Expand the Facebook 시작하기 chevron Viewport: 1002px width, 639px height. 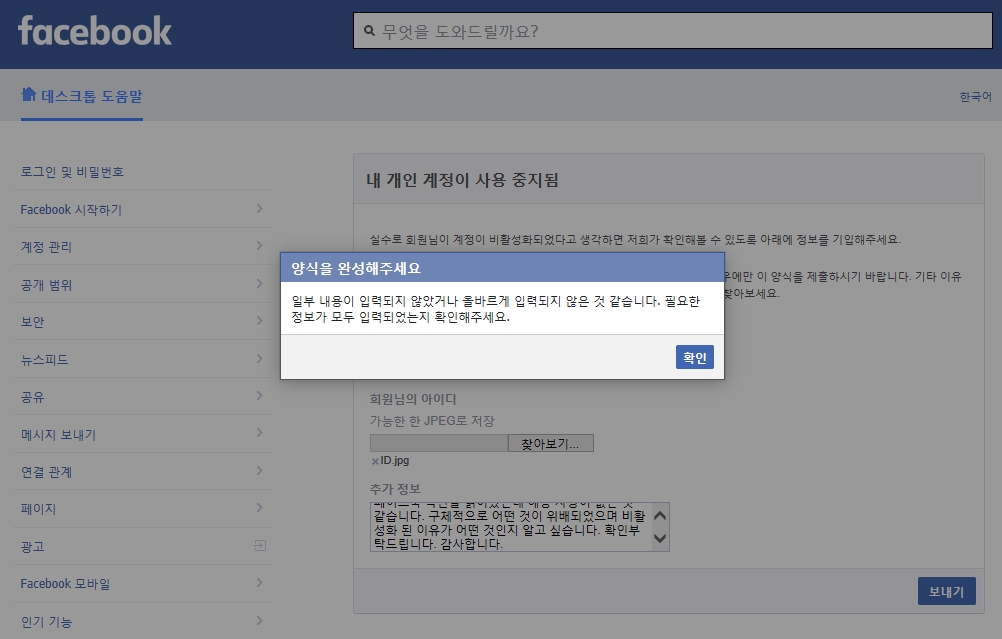click(x=259, y=208)
